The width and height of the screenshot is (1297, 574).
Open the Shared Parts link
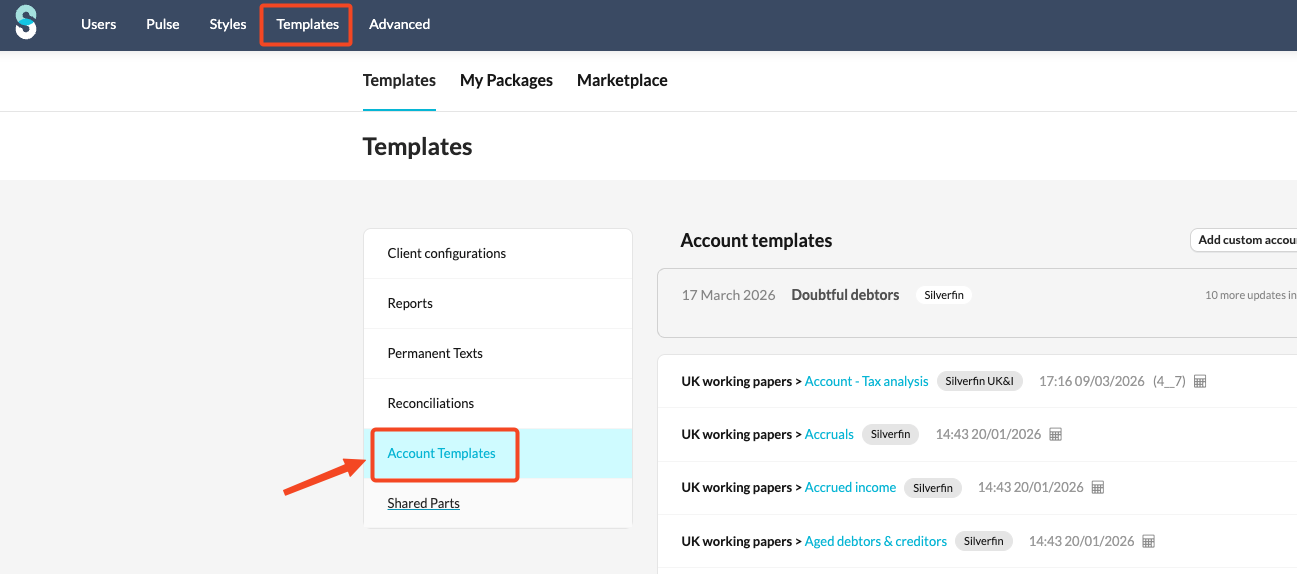pos(424,503)
